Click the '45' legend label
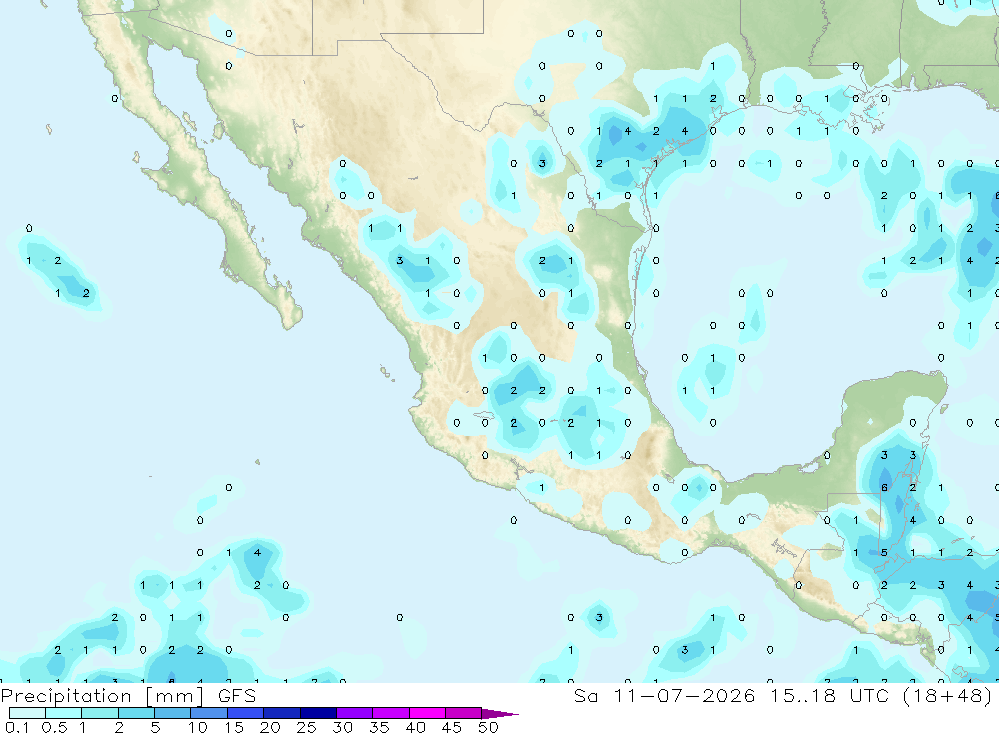The width and height of the screenshot is (1000, 733). pos(452,727)
